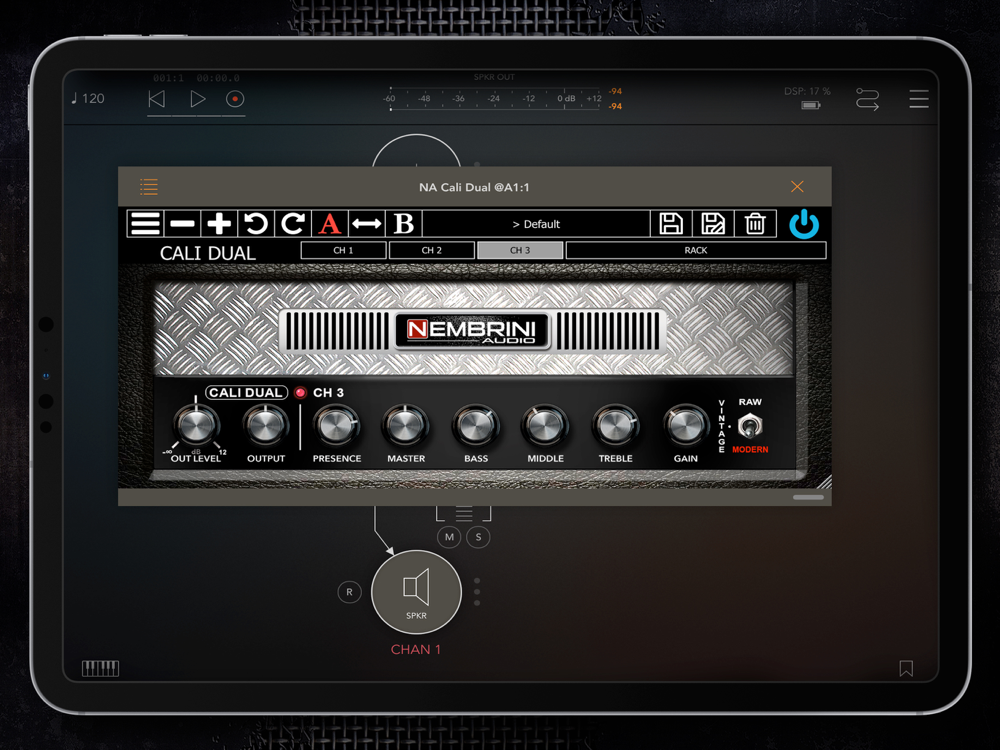The width and height of the screenshot is (1000, 750).
Task: Click the OUT LEVEL knob
Action: (x=196, y=426)
